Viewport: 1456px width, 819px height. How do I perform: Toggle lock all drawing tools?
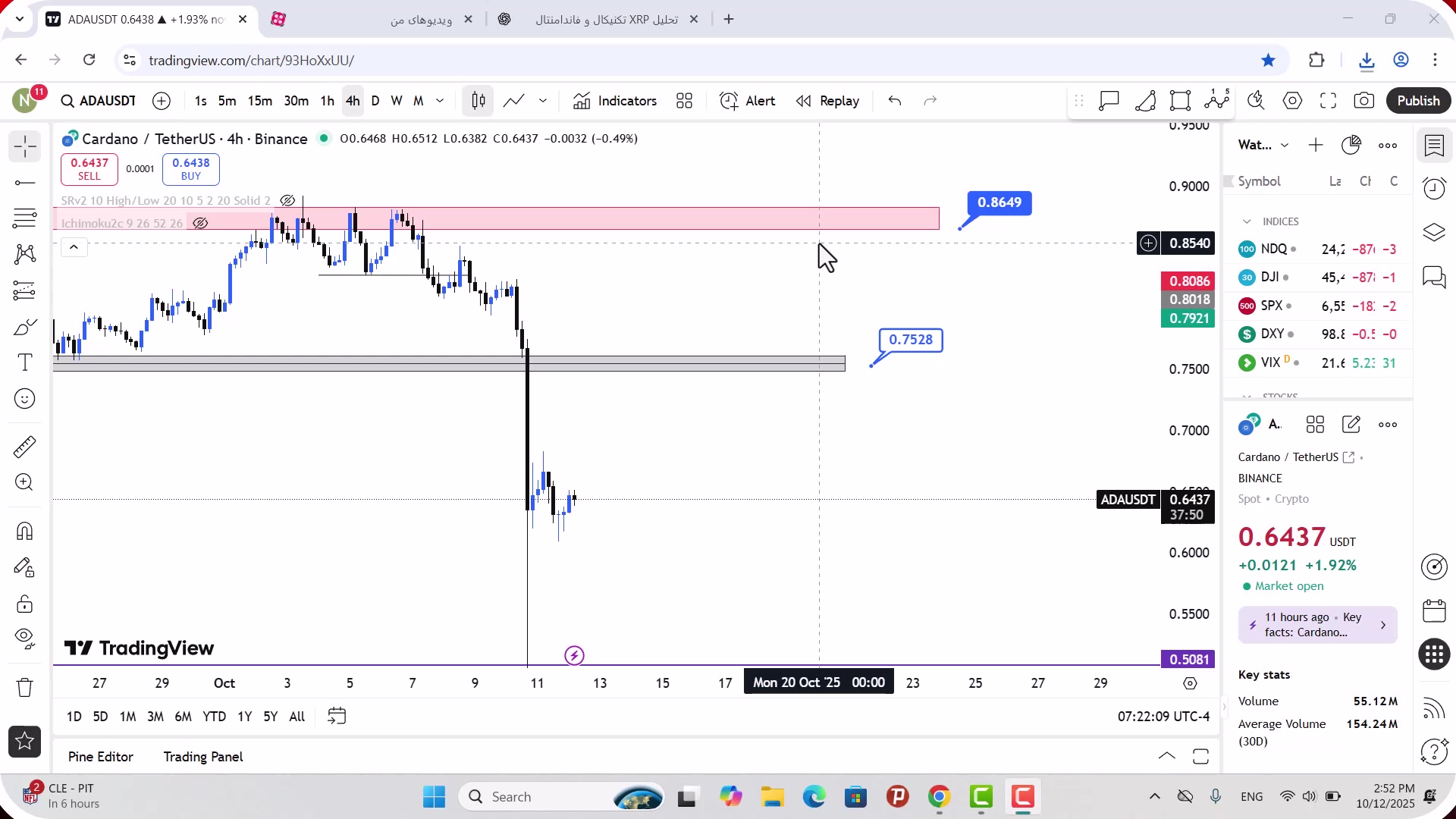point(24,604)
